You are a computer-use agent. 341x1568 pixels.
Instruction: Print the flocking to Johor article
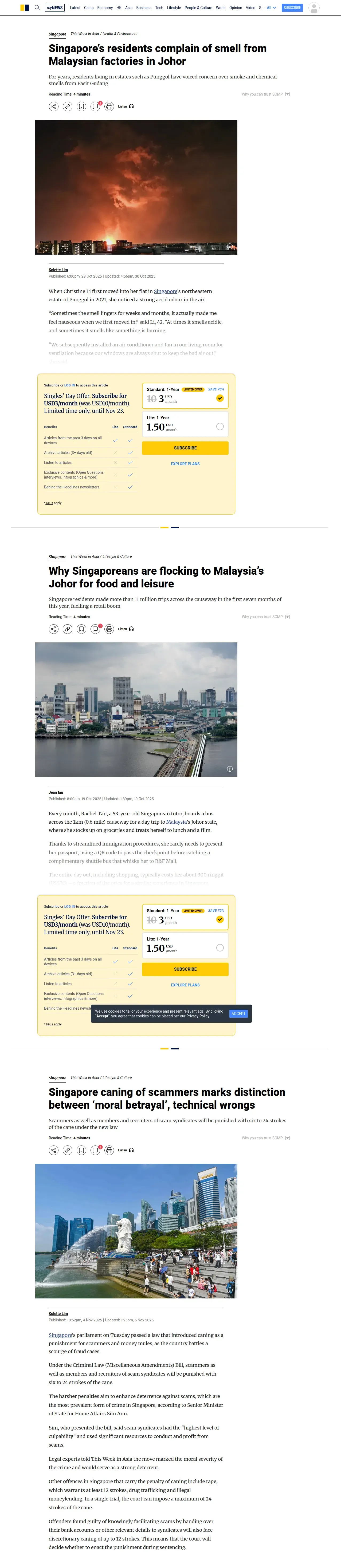click(x=109, y=629)
